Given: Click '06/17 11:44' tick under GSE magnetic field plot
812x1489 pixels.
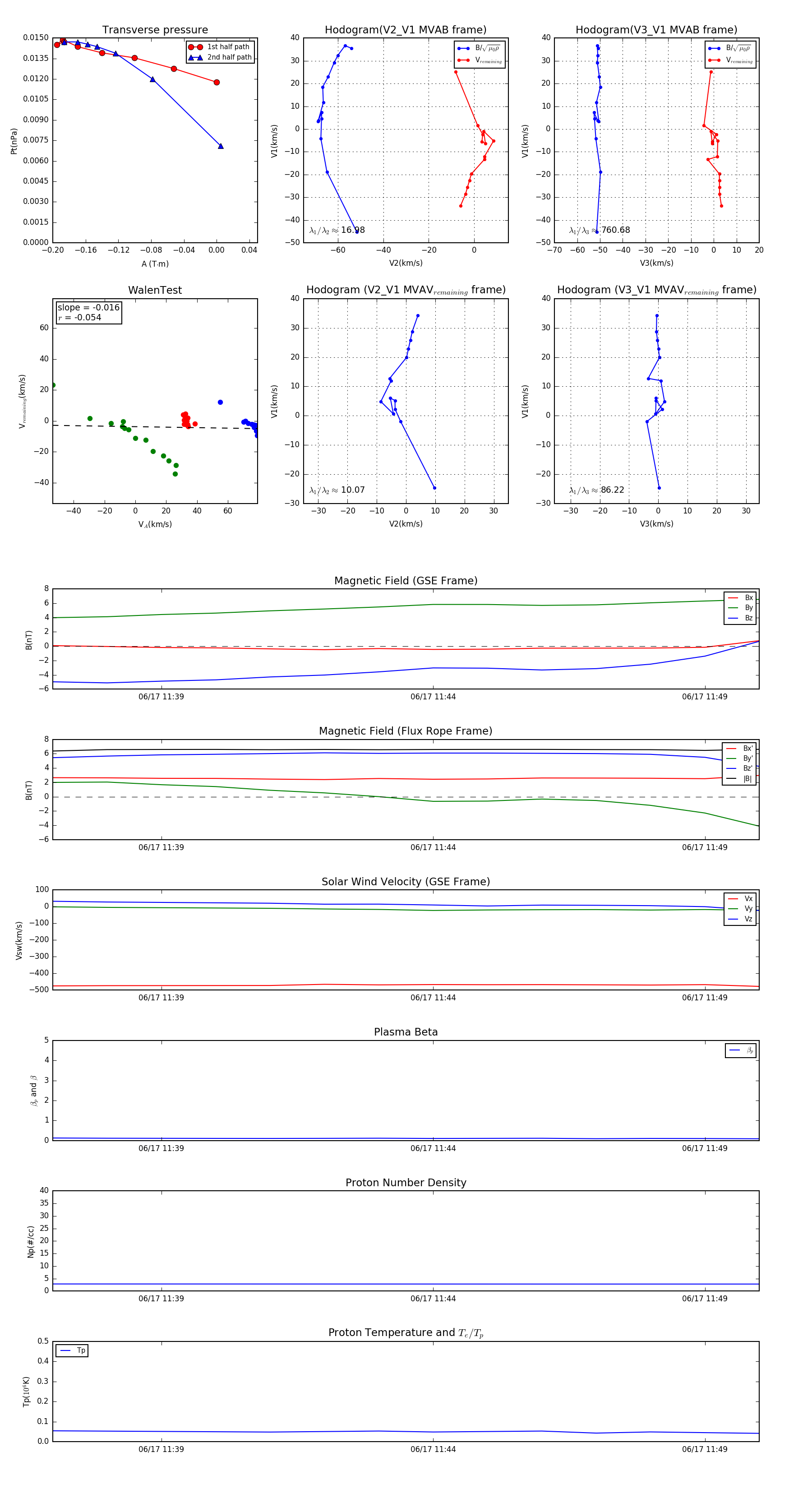Looking at the screenshot, I should tap(433, 697).
